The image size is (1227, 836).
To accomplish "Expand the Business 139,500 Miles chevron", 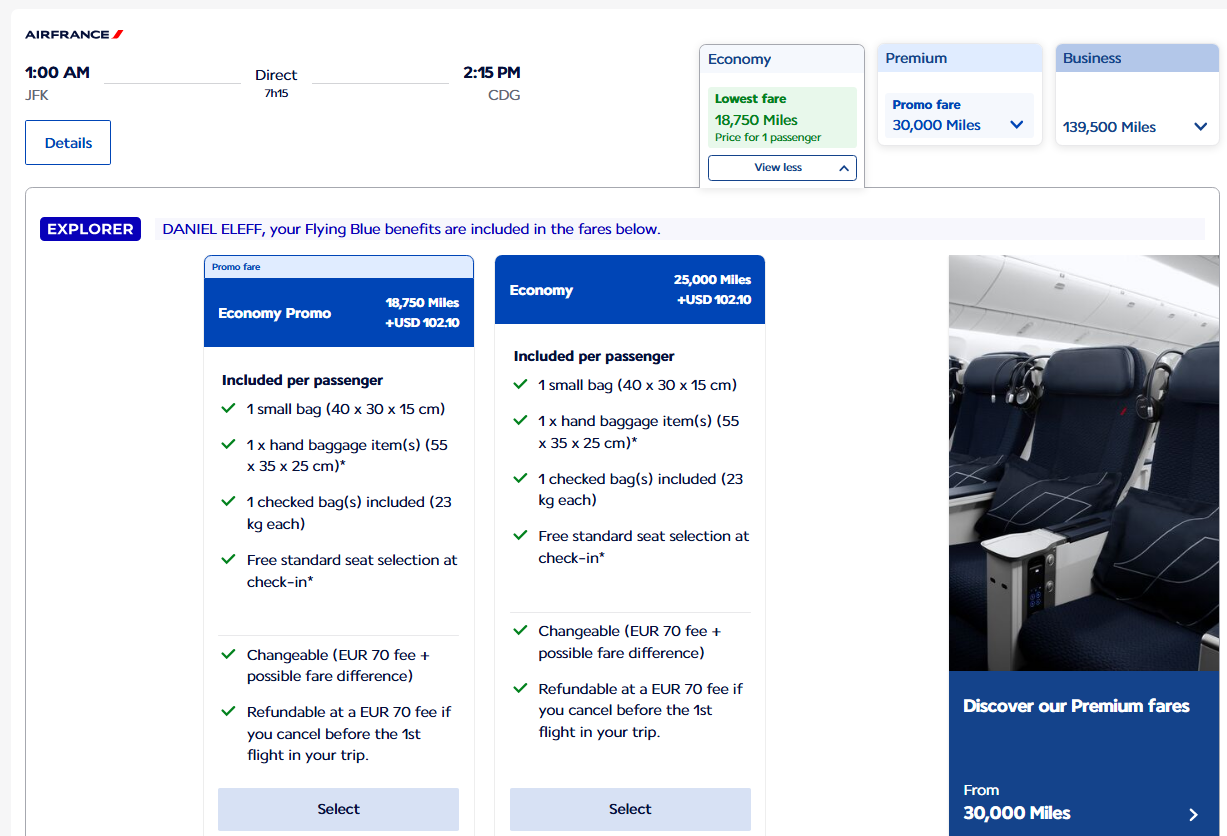I will pos(1201,127).
